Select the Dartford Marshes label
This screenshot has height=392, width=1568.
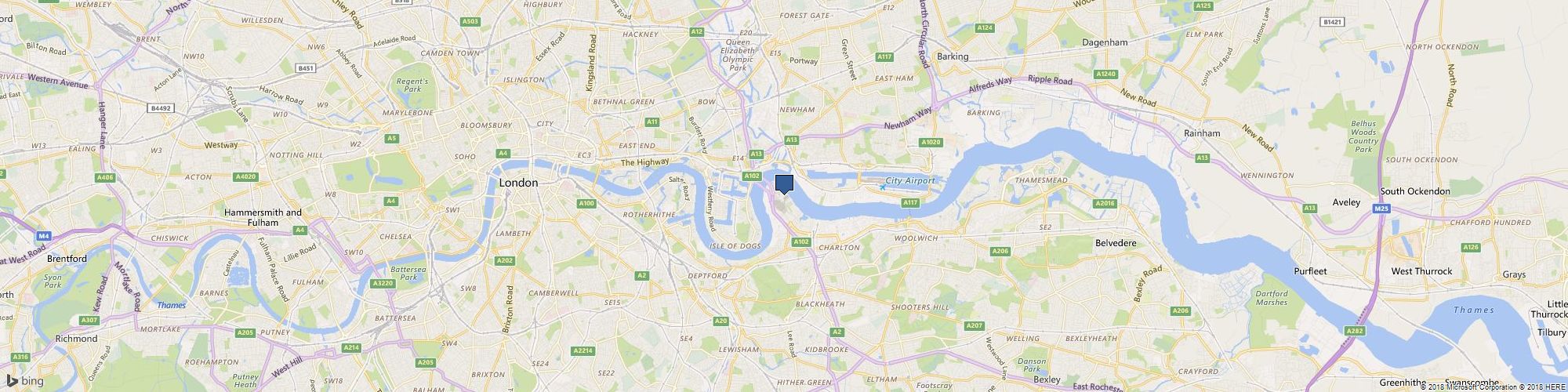[x=1272, y=298]
